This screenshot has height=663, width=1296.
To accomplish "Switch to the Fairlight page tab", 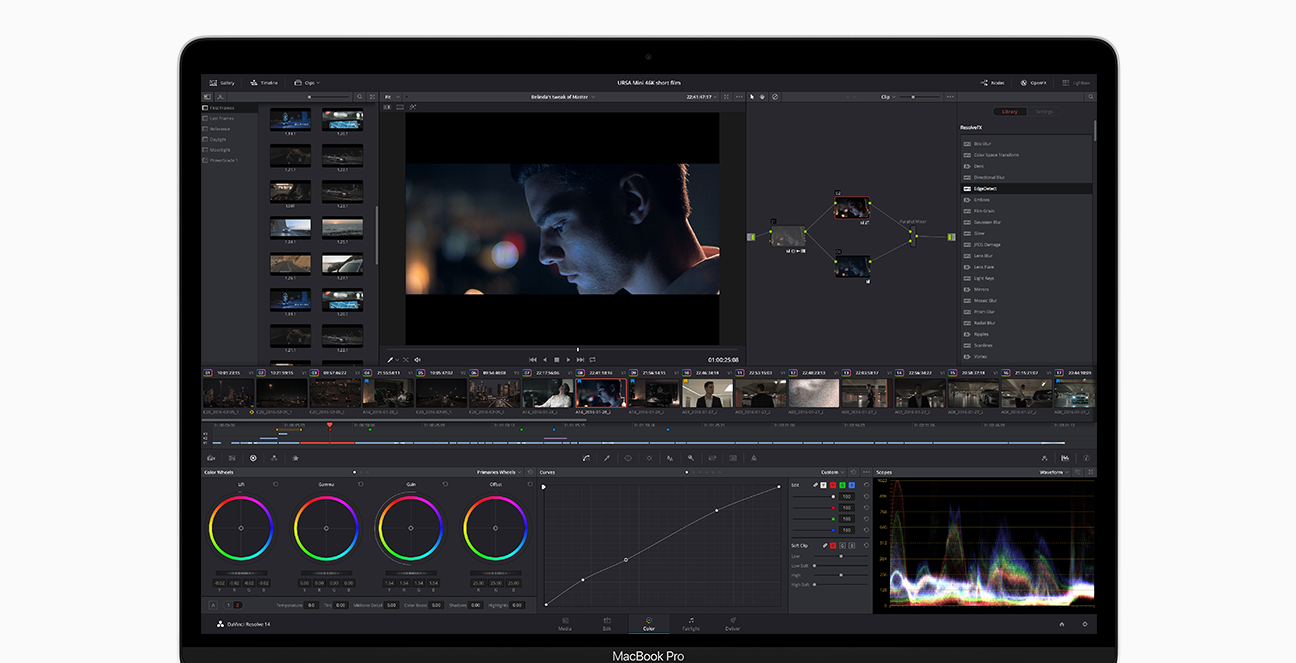I will point(690,624).
